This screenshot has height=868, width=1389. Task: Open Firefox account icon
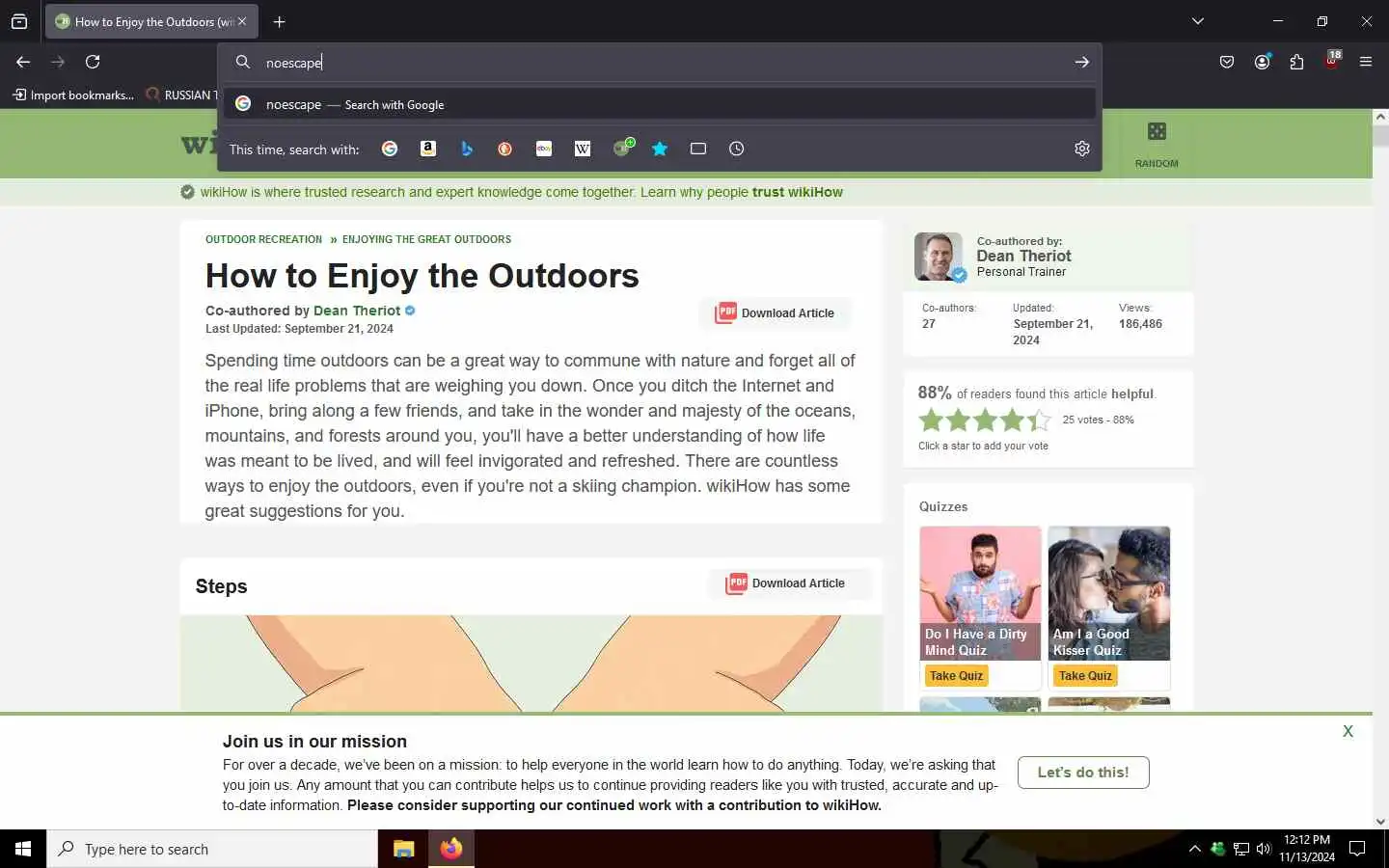tap(1262, 62)
